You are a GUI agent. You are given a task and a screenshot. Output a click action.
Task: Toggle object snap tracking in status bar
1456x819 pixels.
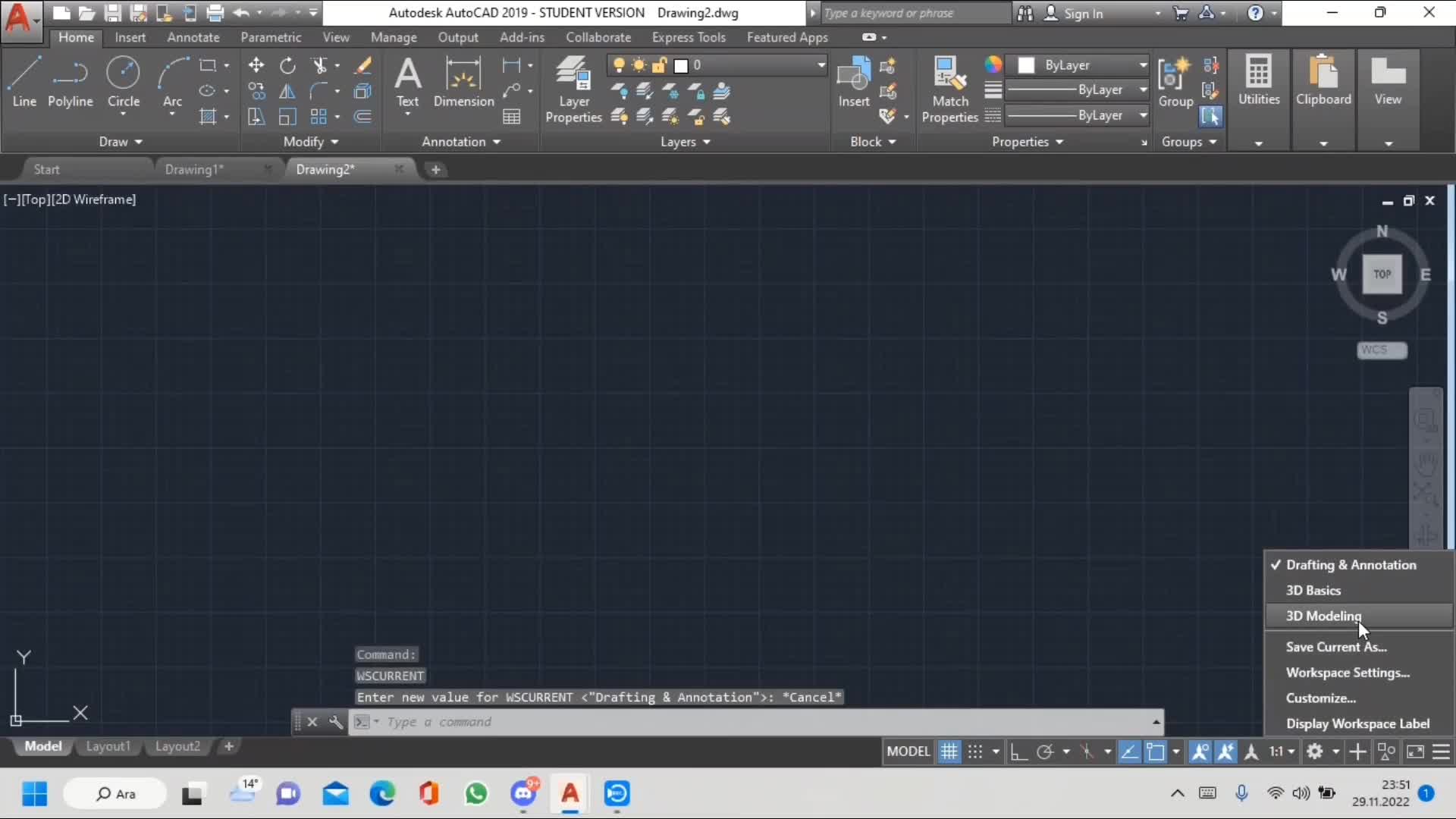point(1129,752)
